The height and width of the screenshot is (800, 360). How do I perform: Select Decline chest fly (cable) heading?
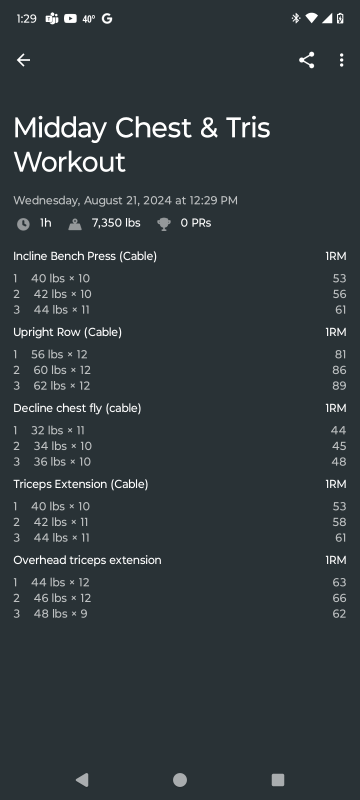[77, 408]
